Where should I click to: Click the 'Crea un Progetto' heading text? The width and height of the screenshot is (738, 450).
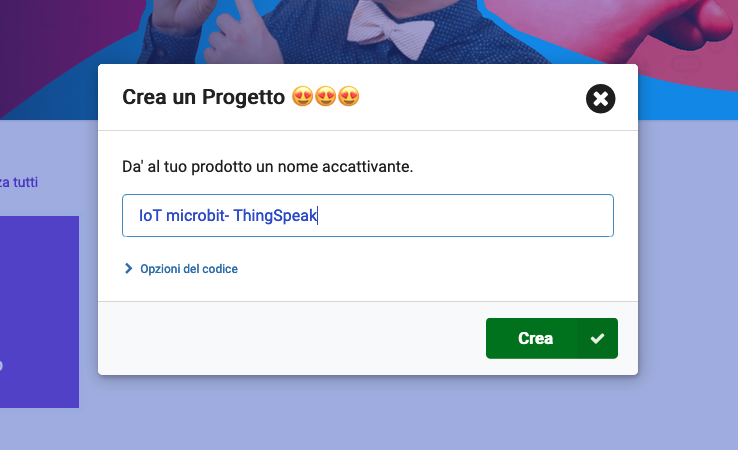tap(203, 97)
